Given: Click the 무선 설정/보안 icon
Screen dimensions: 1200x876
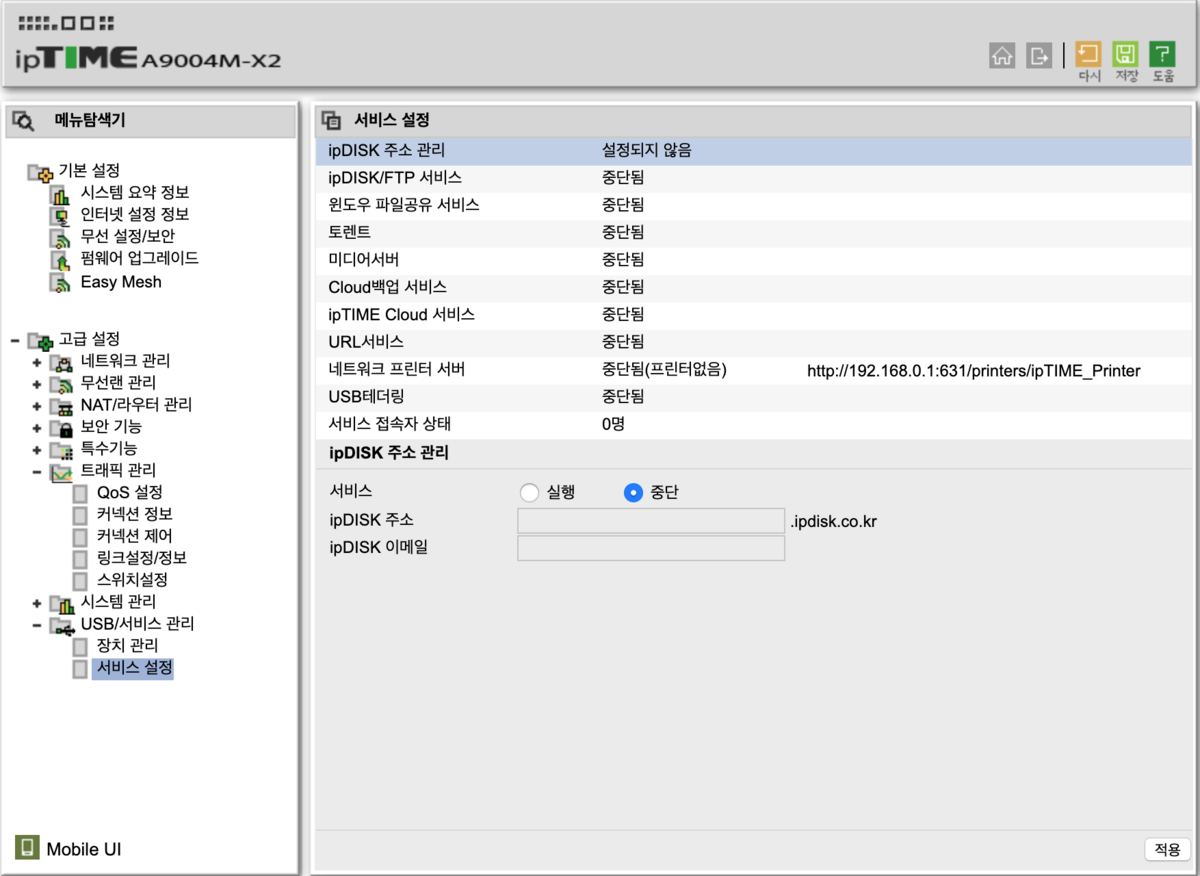Looking at the screenshot, I should [x=61, y=237].
